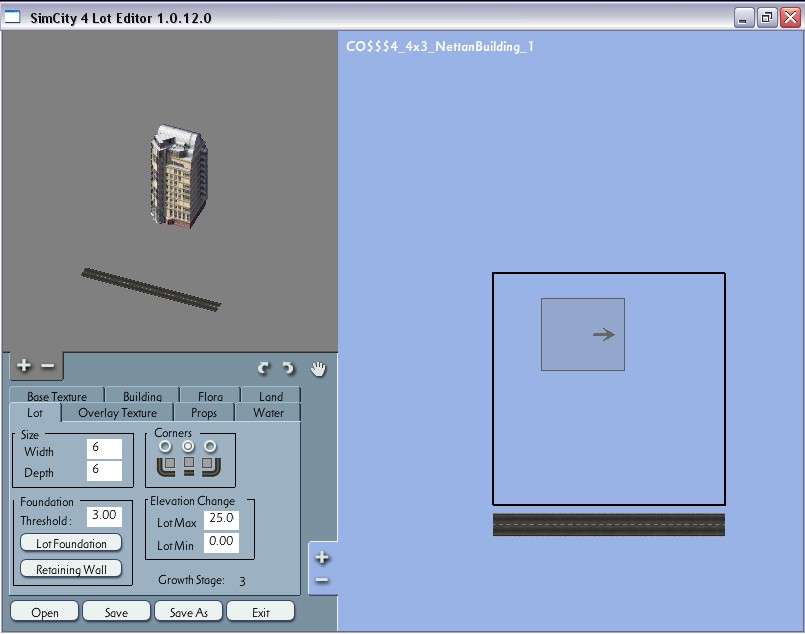The image size is (805, 634).
Task: Zoom out the 3D preview with minus icon
Action: click(48, 366)
